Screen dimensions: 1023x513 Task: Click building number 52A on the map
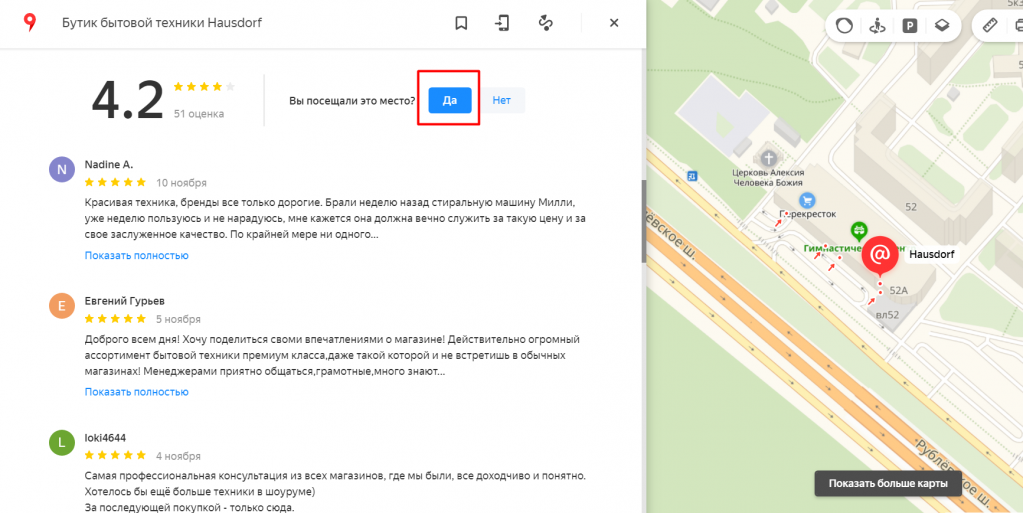coord(898,290)
